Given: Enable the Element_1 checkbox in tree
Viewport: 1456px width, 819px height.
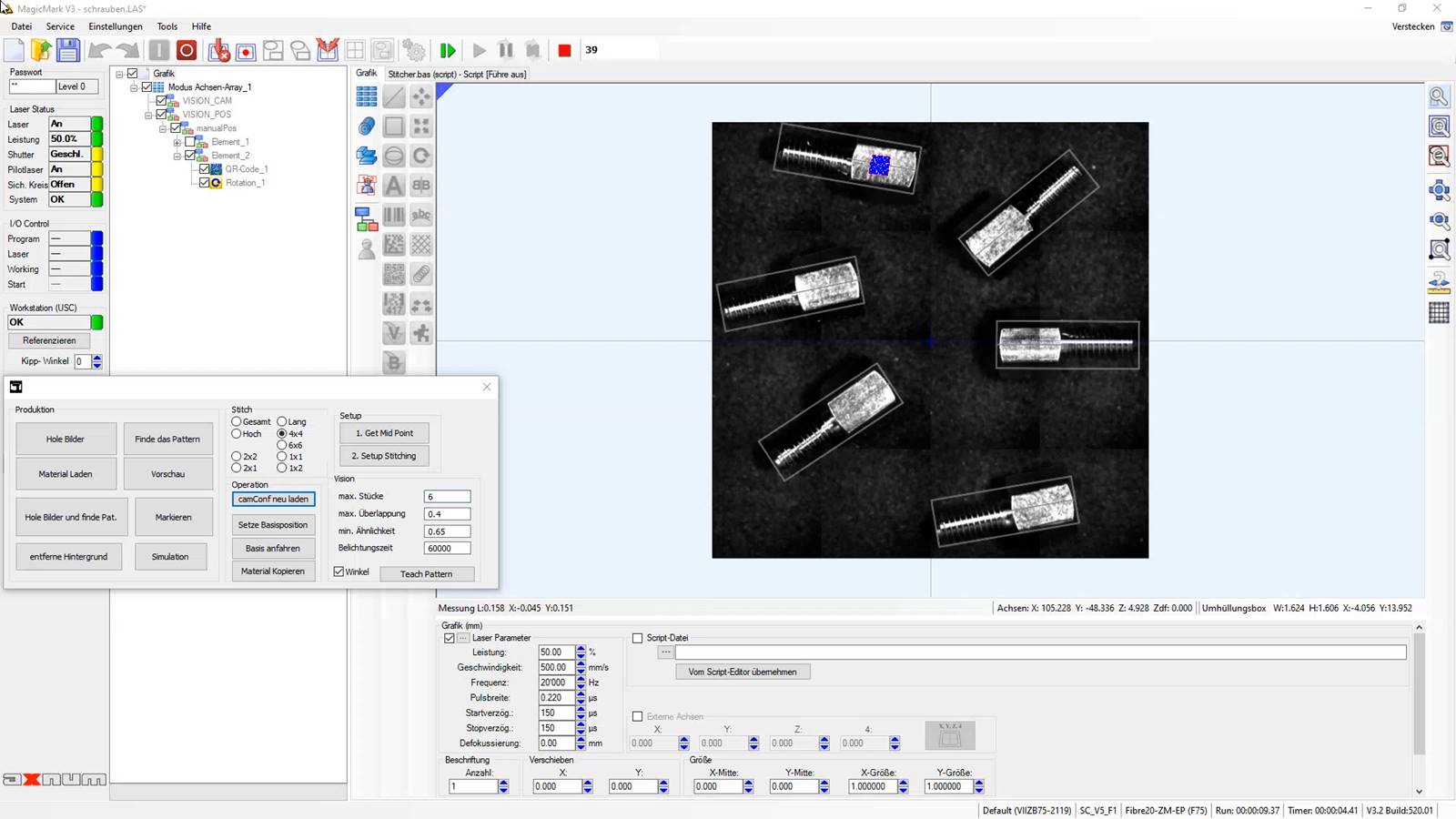Looking at the screenshot, I should point(190,142).
